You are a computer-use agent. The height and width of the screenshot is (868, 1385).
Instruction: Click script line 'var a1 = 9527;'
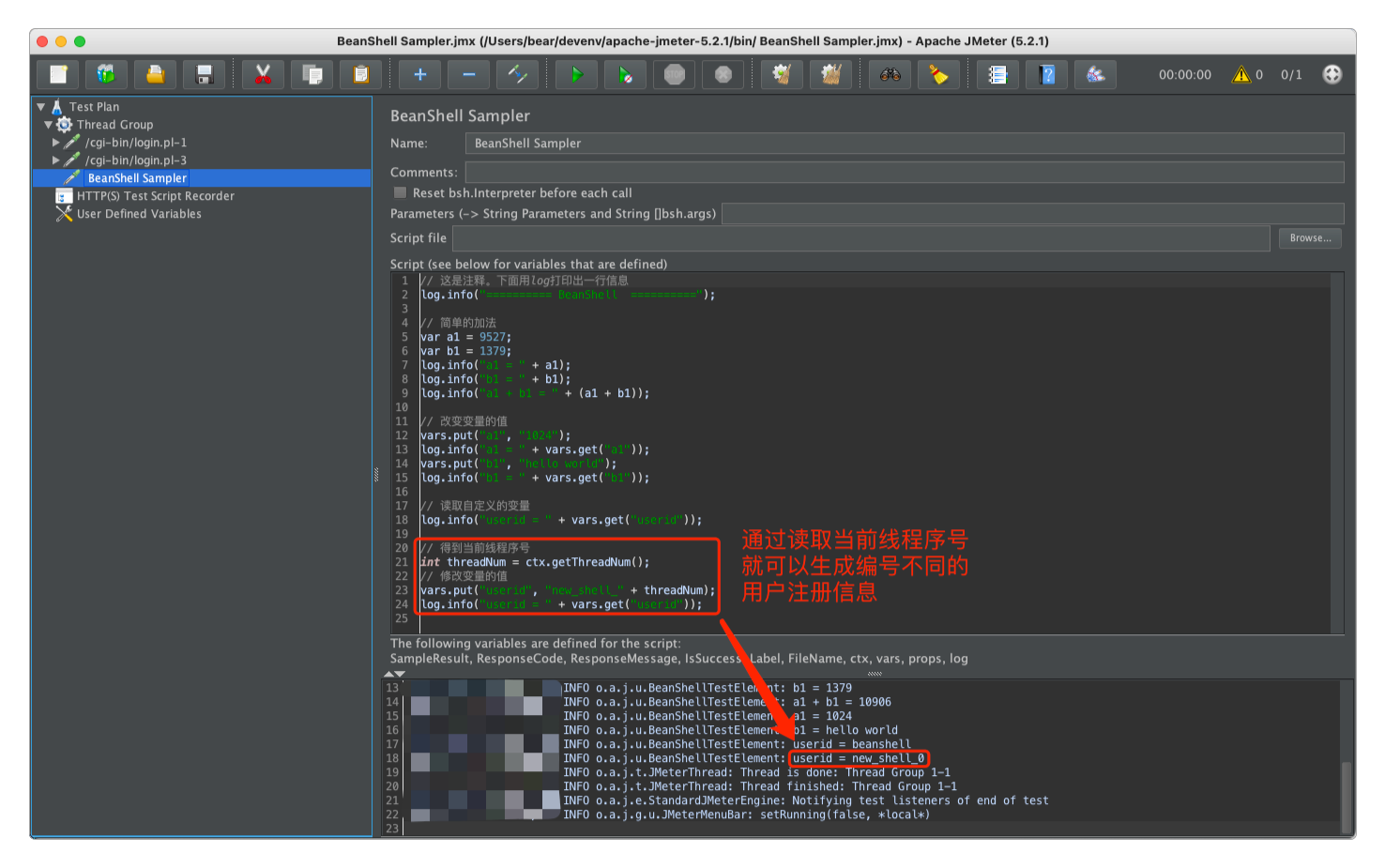coord(466,337)
